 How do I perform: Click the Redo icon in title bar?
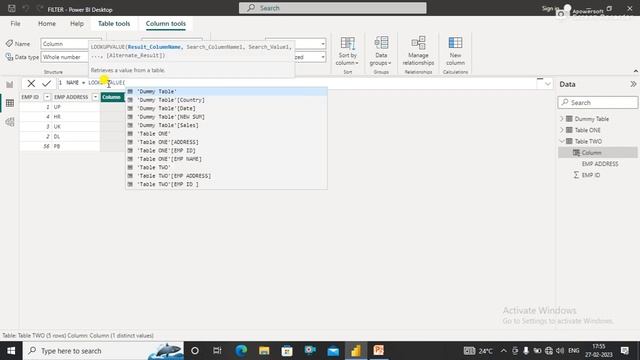pyautogui.click(x=40, y=8)
